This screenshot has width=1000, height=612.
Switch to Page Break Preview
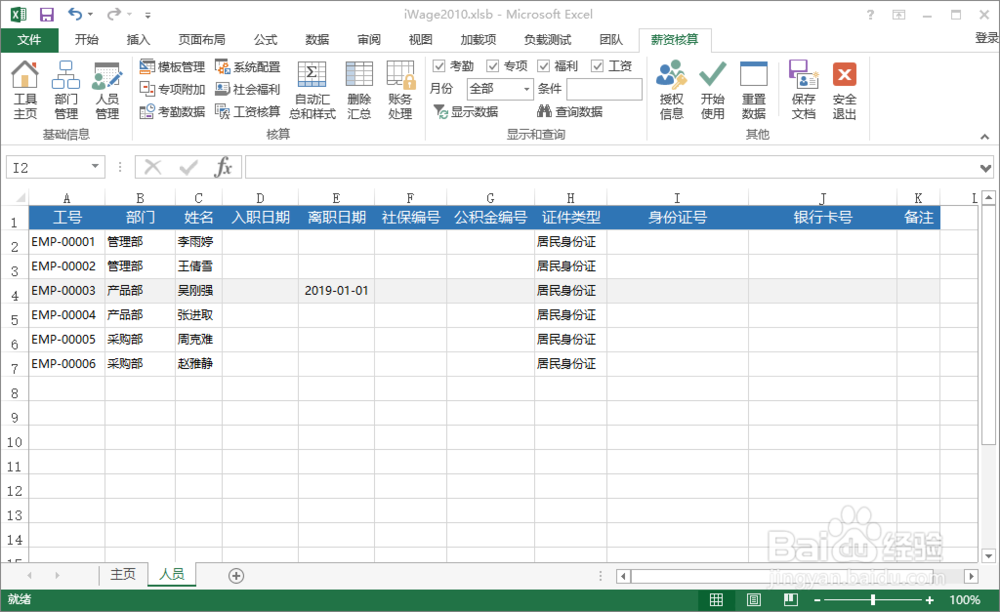[791, 600]
